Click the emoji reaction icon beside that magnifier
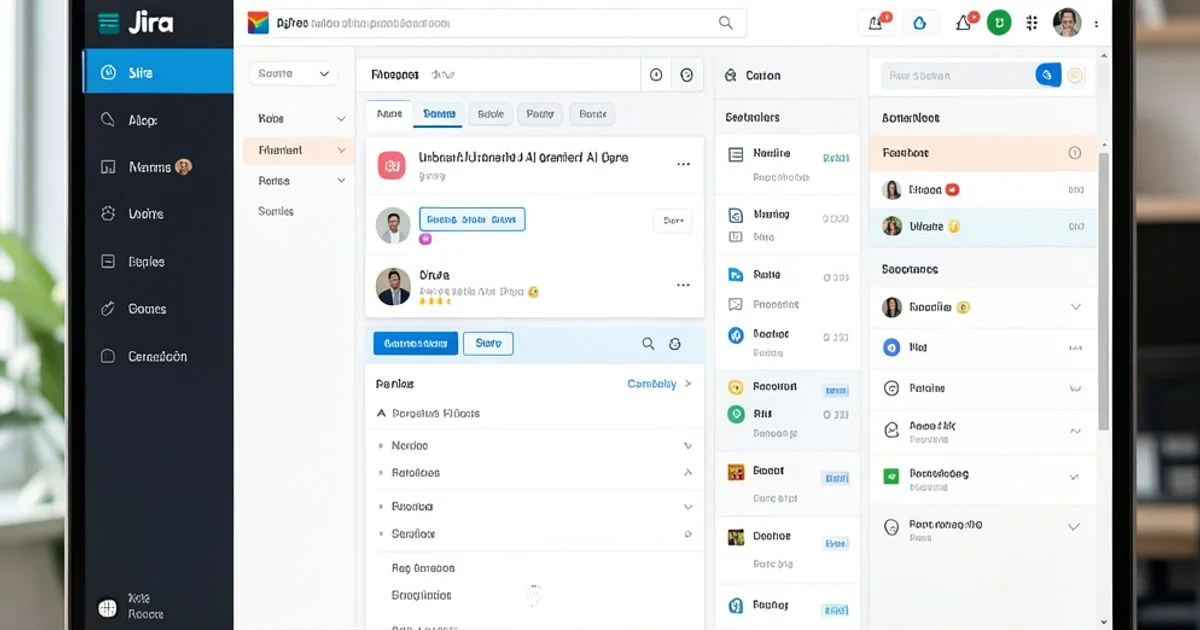The width and height of the screenshot is (1200, 630). point(675,343)
